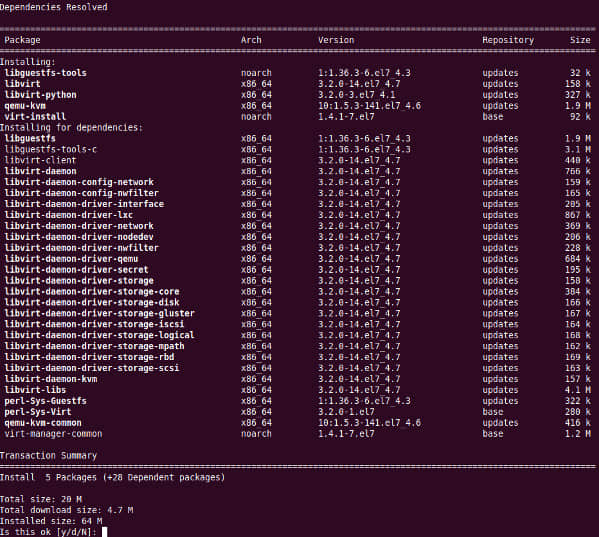Viewport: 599px width, 537px height.
Task: Click version '10:1.5.3-141.el7_4.6' of qemu-kvm-common
Action: (x=369, y=423)
